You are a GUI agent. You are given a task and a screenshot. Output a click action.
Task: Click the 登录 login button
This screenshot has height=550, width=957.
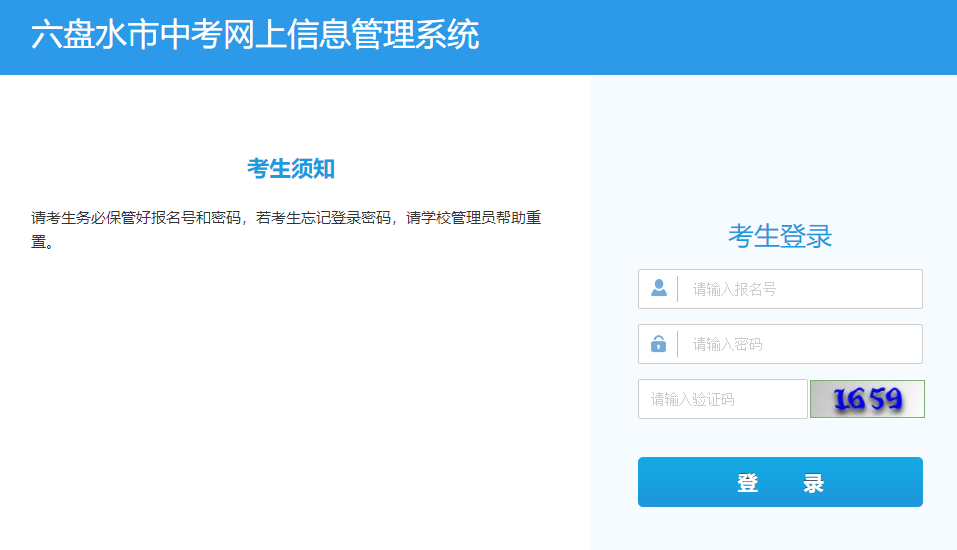click(780, 482)
